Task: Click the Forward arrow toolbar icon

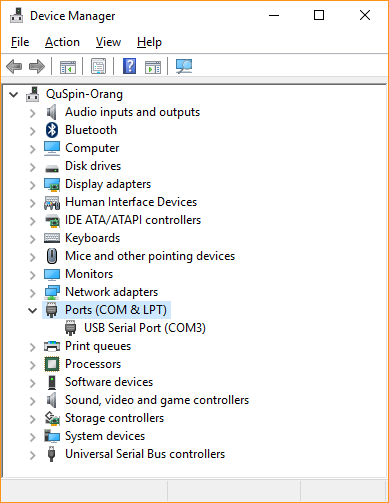Action: (x=37, y=66)
